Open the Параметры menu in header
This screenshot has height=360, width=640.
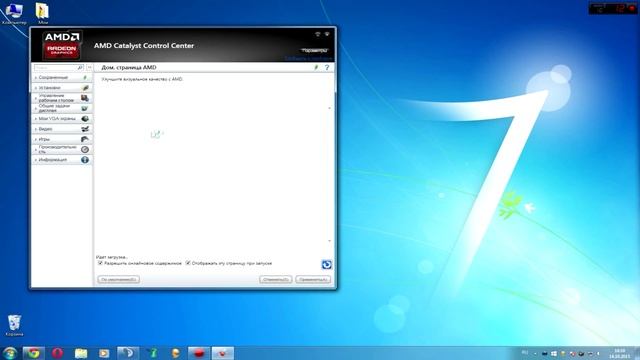pos(315,51)
